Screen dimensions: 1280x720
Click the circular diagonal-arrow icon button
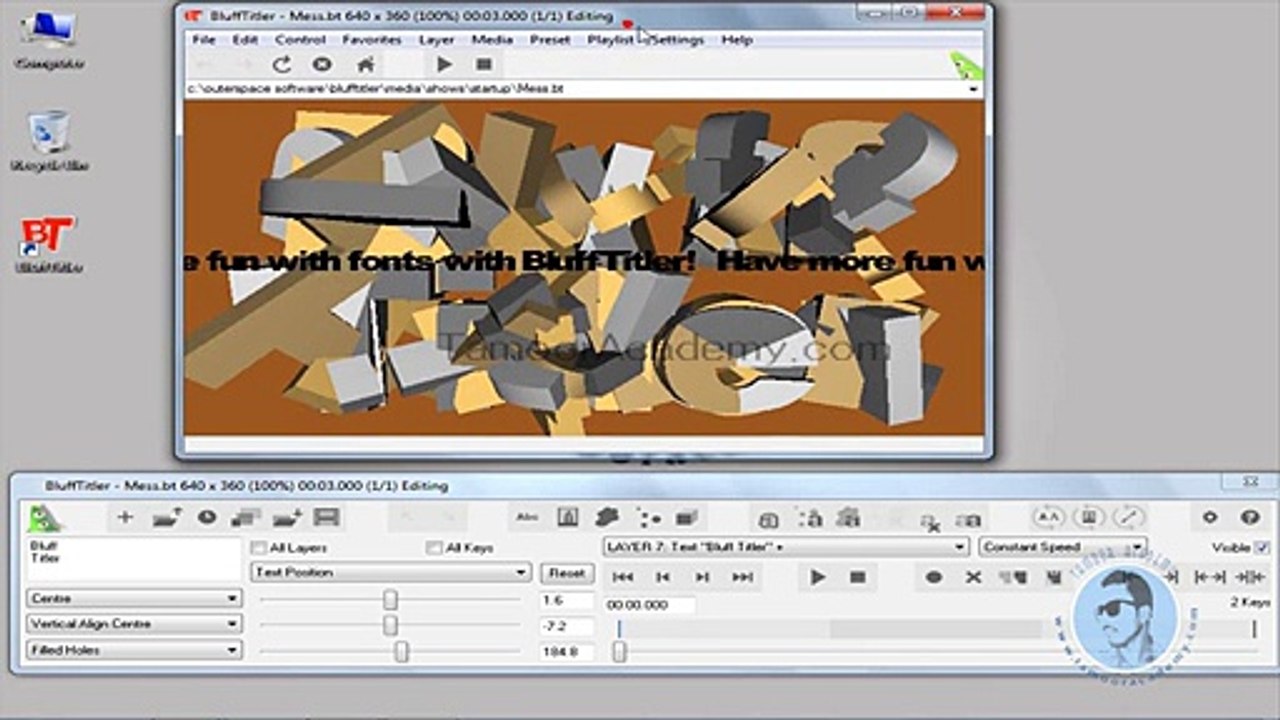click(x=1128, y=517)
